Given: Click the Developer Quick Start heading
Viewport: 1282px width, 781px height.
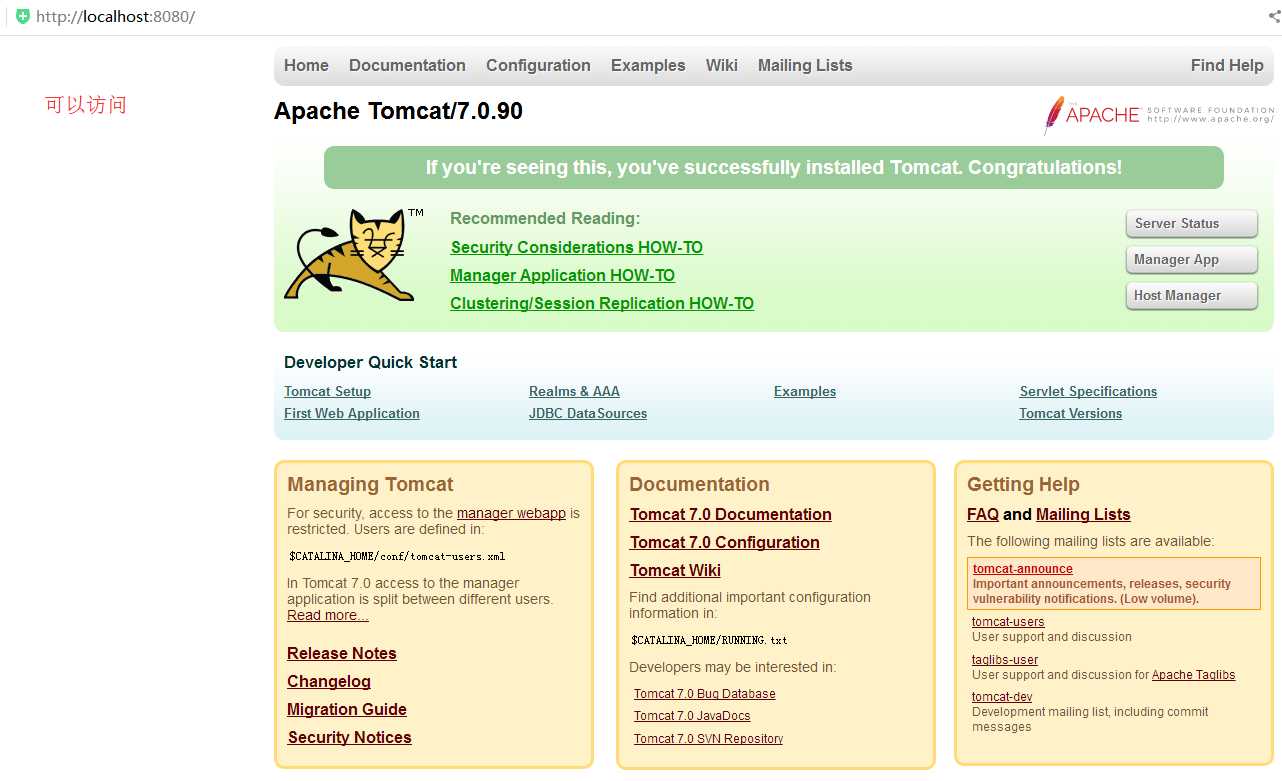Looking at the screenshot, I should pos(370,363).
